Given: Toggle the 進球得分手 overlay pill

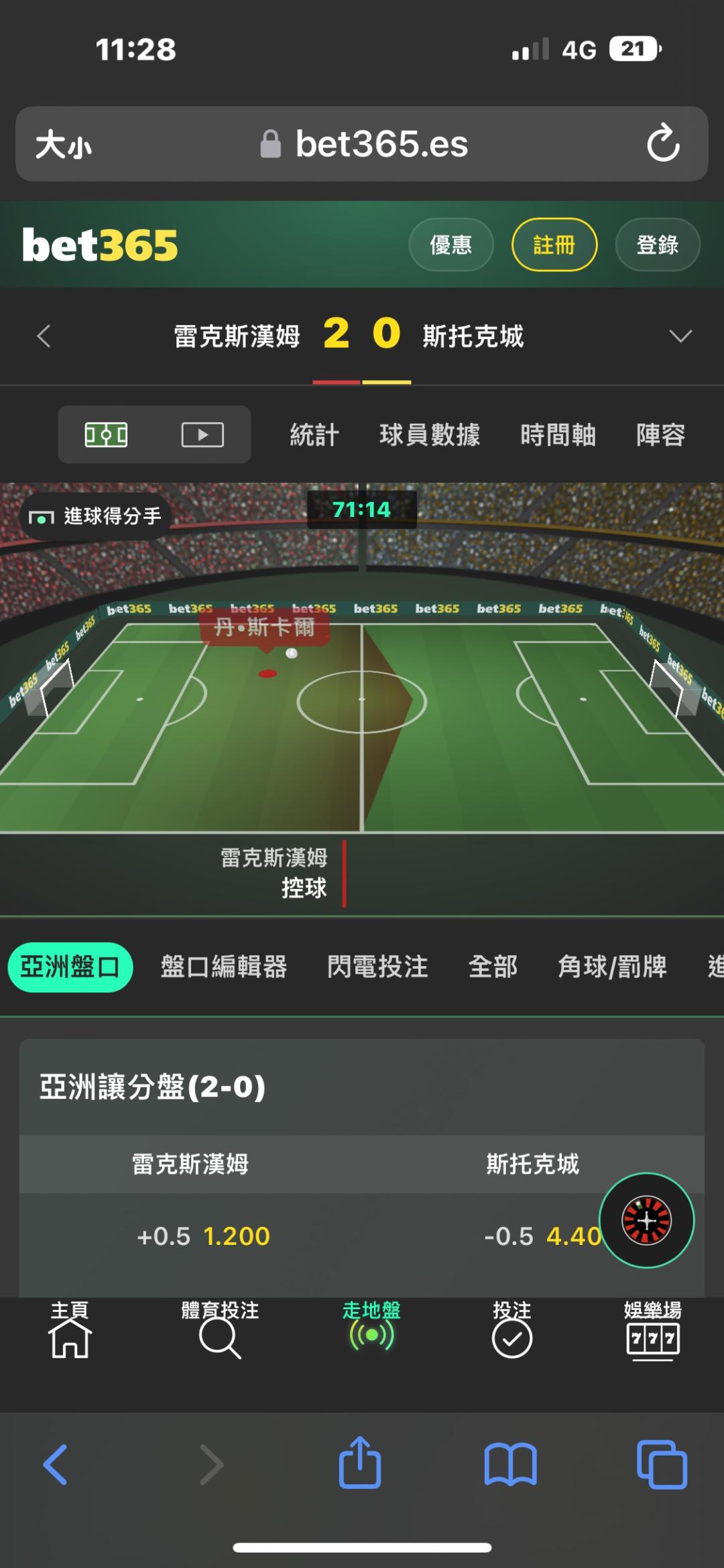Looking at the screenshot, I should coord(95,516).
